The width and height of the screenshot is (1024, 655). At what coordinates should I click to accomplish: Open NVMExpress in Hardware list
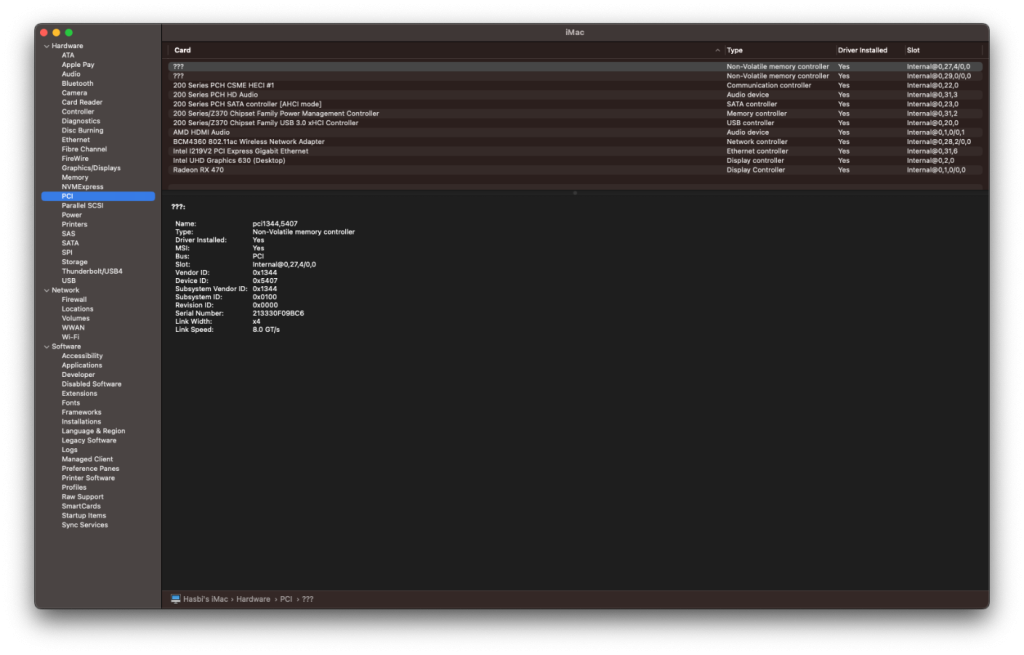pyautogui.click(x=82, y=187)
